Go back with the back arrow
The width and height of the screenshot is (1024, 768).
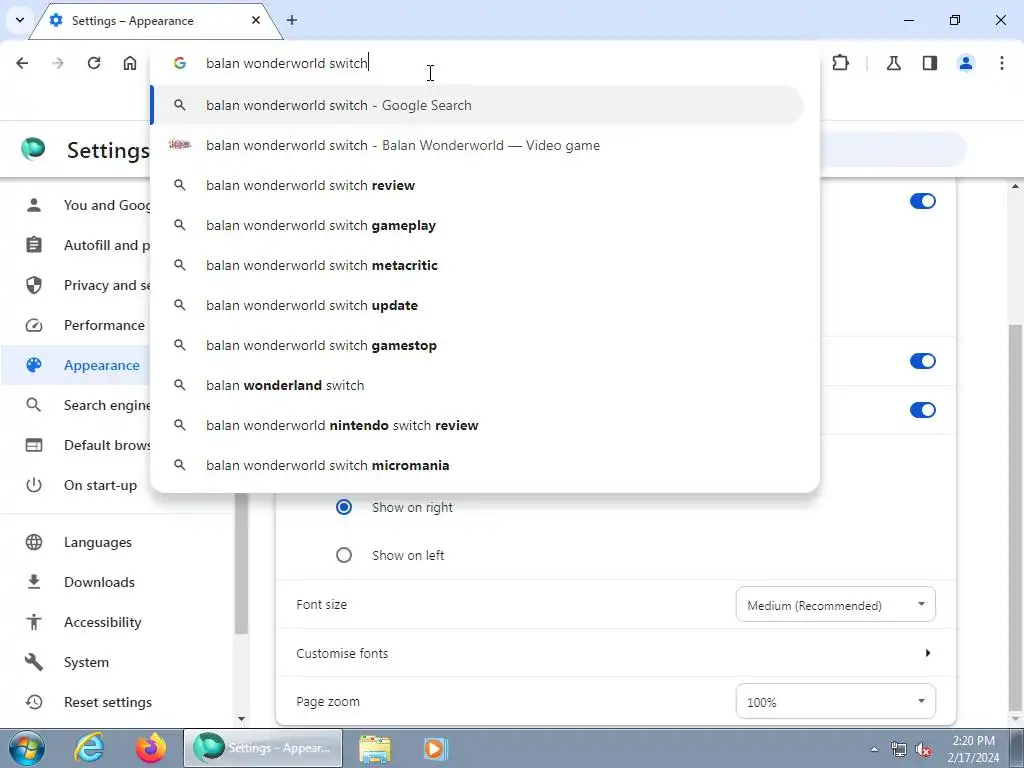coord(22,63)
